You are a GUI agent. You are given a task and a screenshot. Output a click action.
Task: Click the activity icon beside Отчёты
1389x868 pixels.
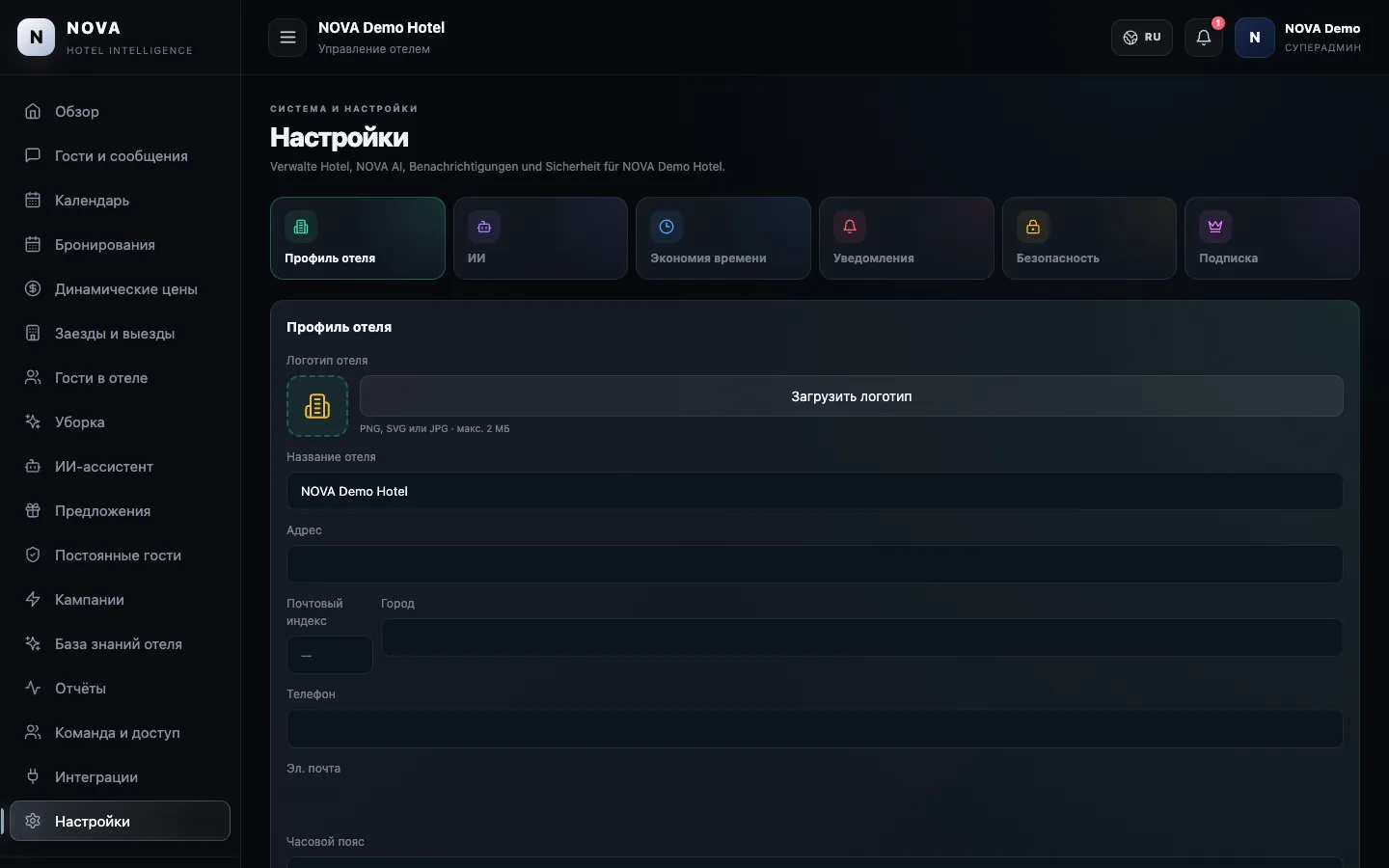pyautogui.click(x=33, y=688)
